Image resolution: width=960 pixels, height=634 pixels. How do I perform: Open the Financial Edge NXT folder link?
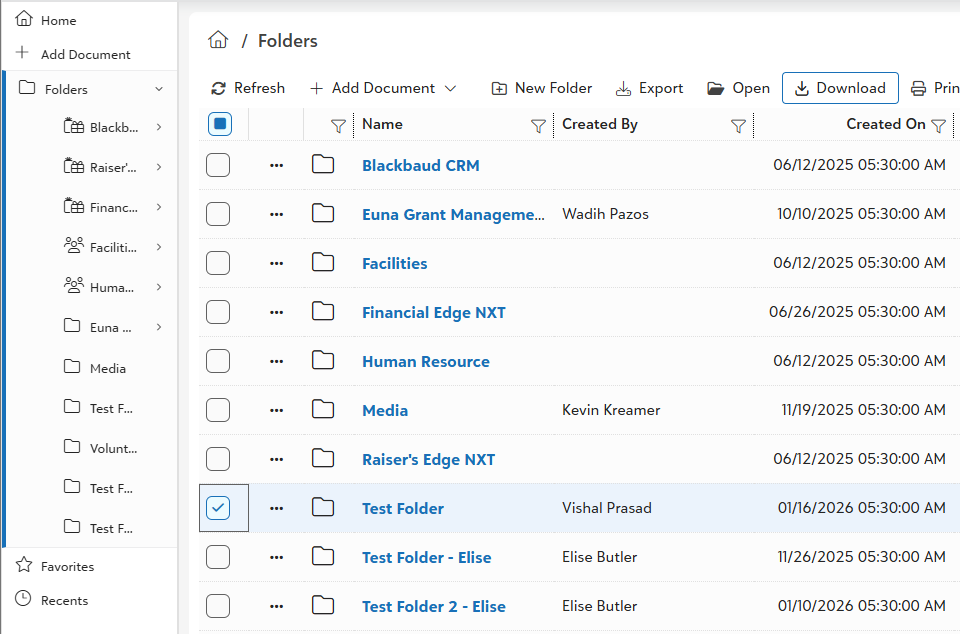(x=434, y=313)
